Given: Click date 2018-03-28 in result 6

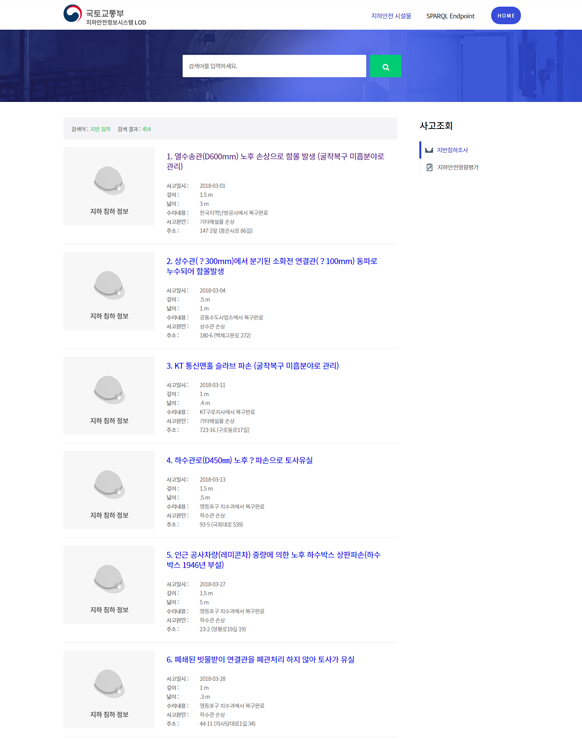Looking at the screenshot, I should [x=213, y=679].
